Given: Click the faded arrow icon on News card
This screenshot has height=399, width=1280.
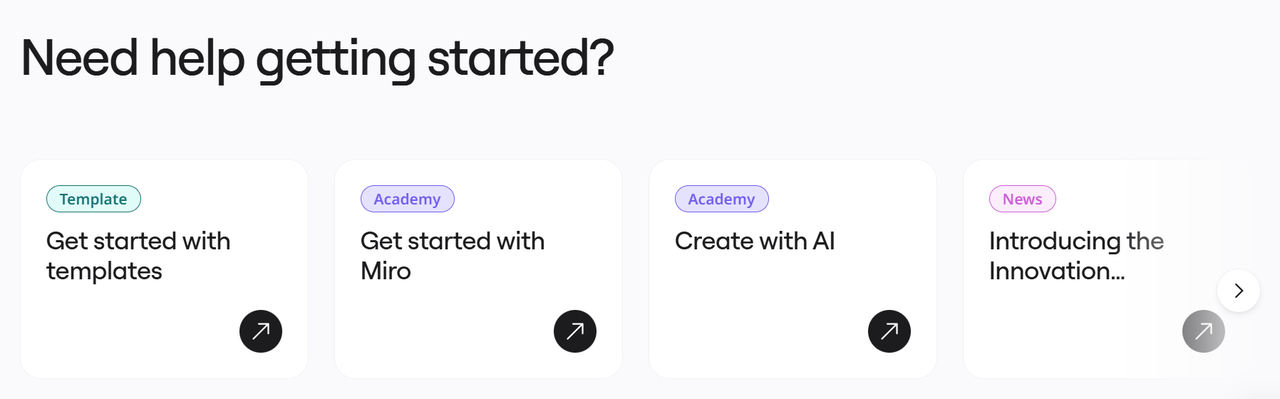Looking at the screenshot, I should (1203, 331).
